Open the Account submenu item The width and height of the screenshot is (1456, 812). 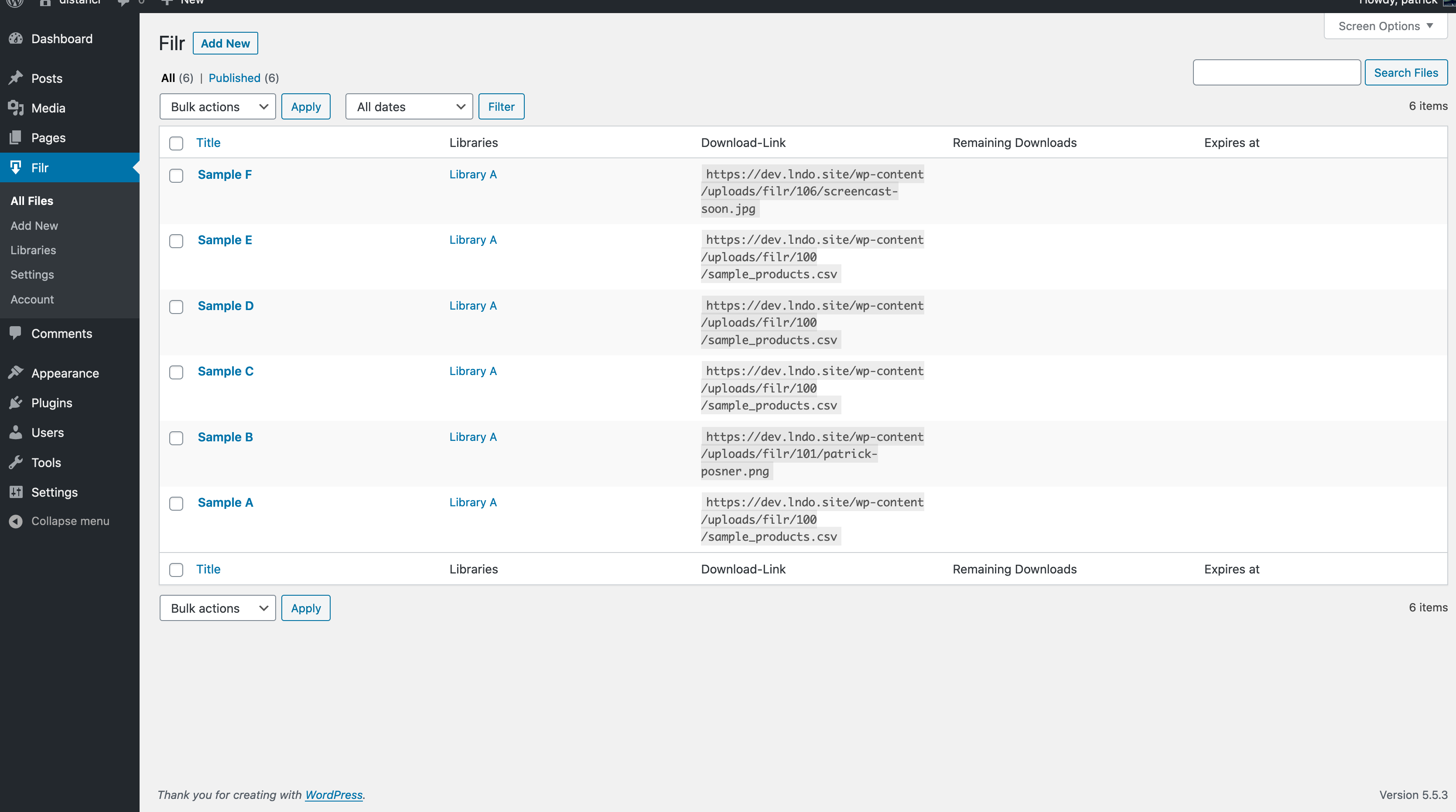(32, 300)
